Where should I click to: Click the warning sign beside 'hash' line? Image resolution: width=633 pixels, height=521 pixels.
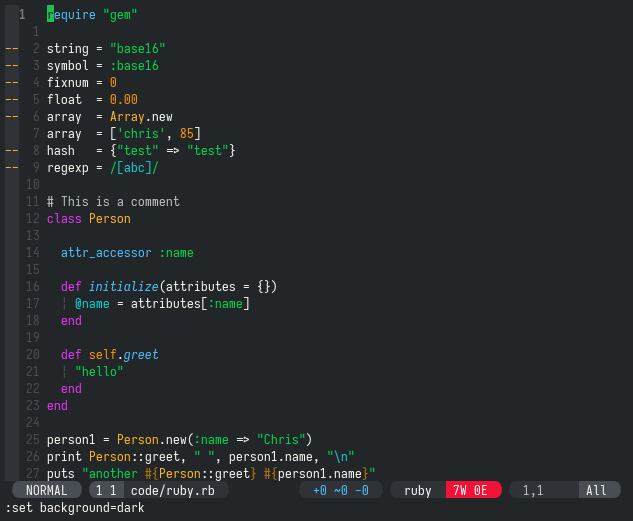(x=12, y=151)
